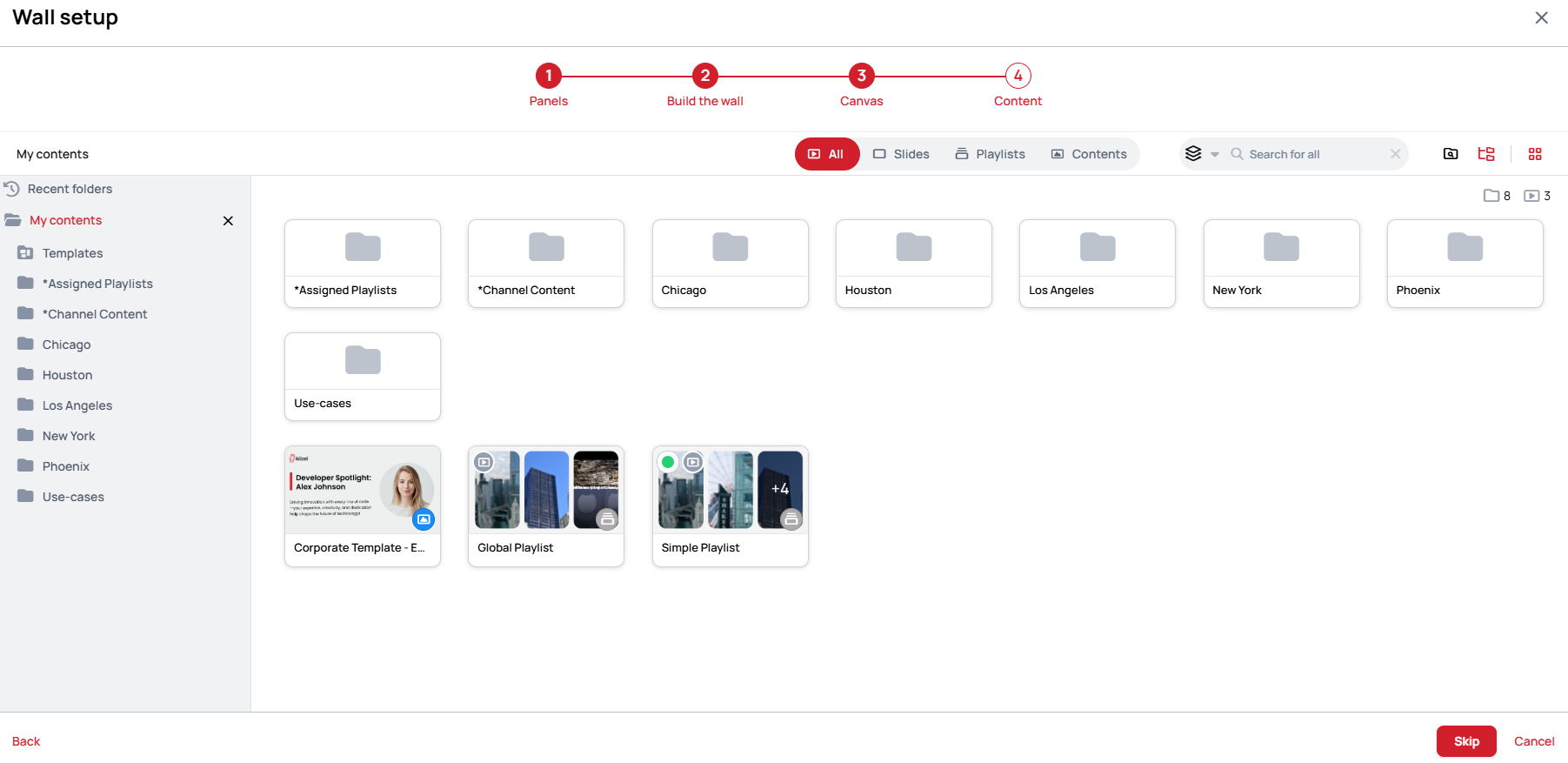Click the Skip button

click(x=1466, y=741)
